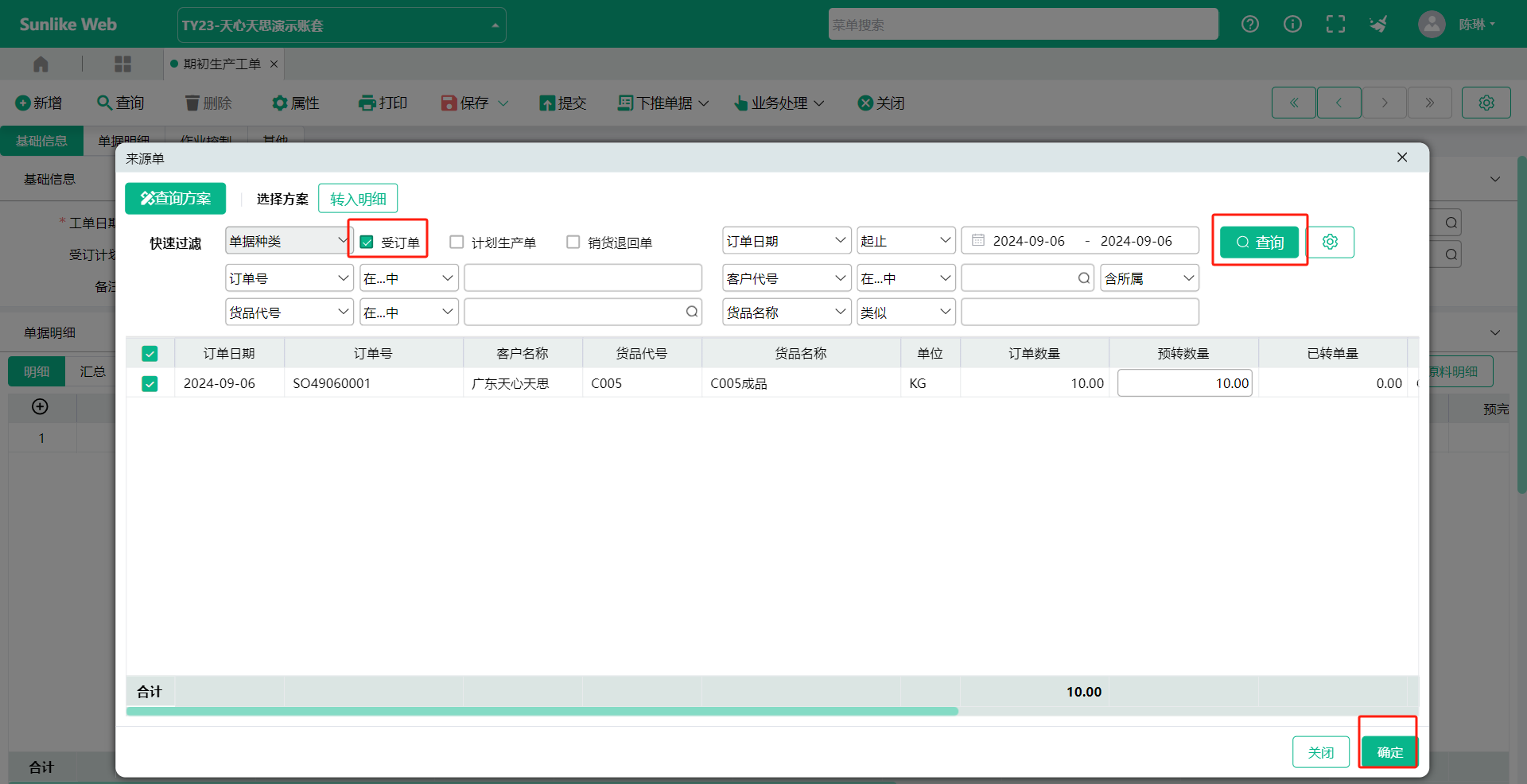
Task: Close the 来源单 dialog with X
Action: (1402, 157)
